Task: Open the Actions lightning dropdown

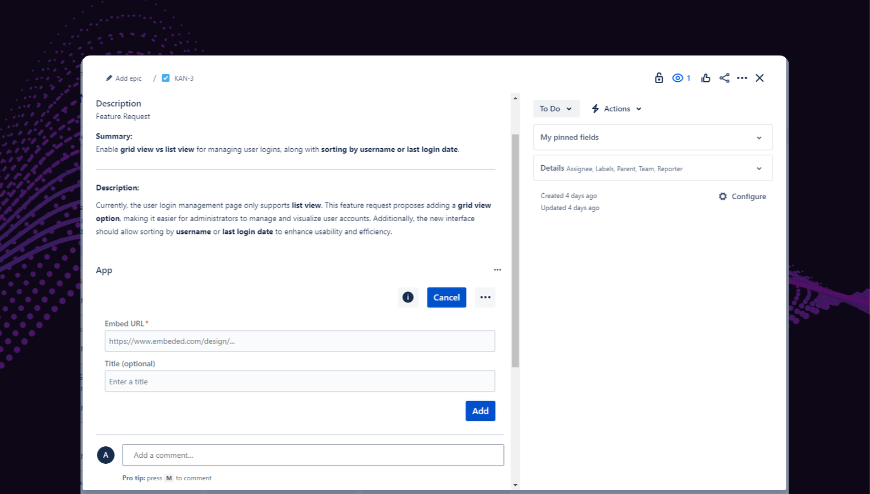Action: [616, 109]
